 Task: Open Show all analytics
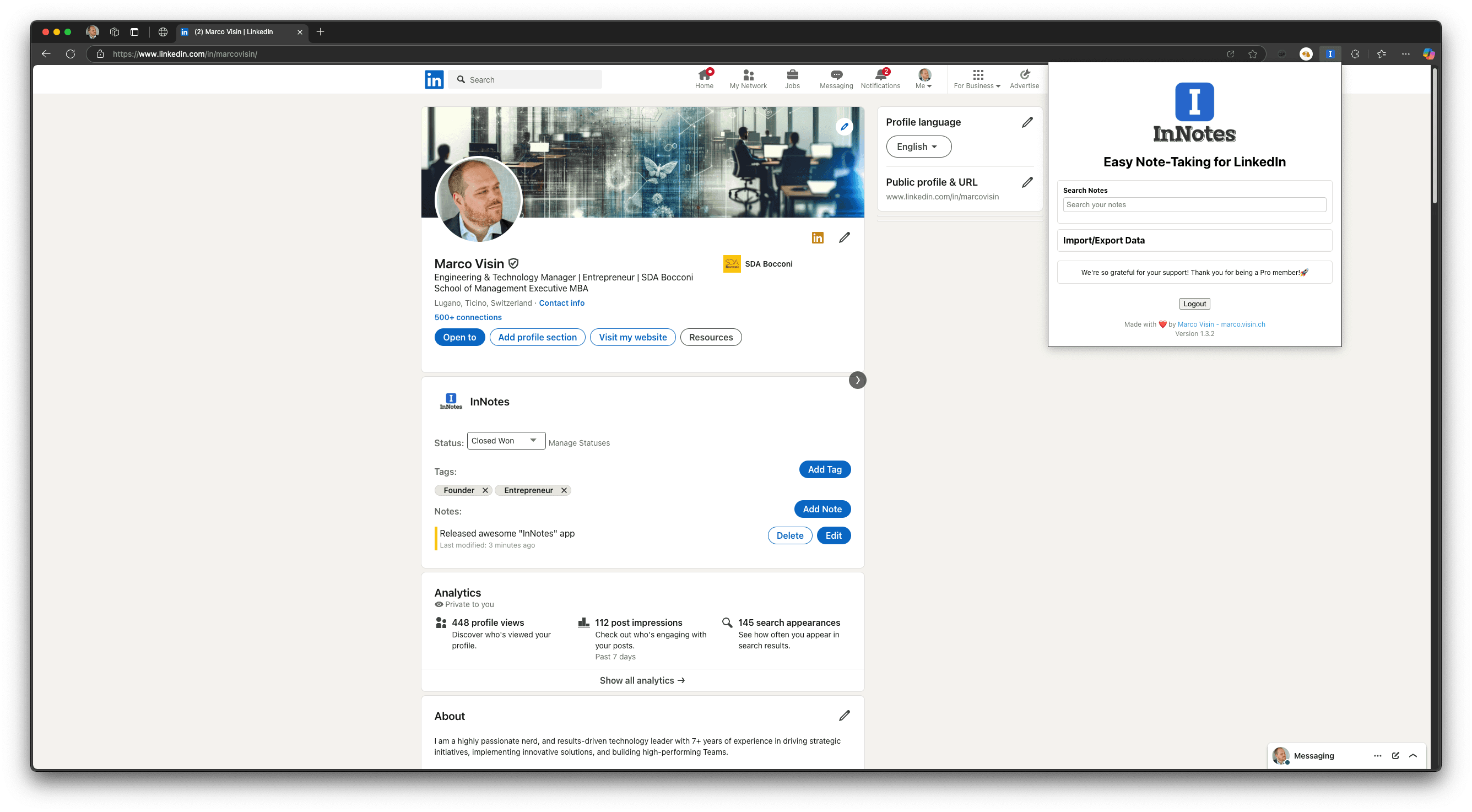(642, 680)
